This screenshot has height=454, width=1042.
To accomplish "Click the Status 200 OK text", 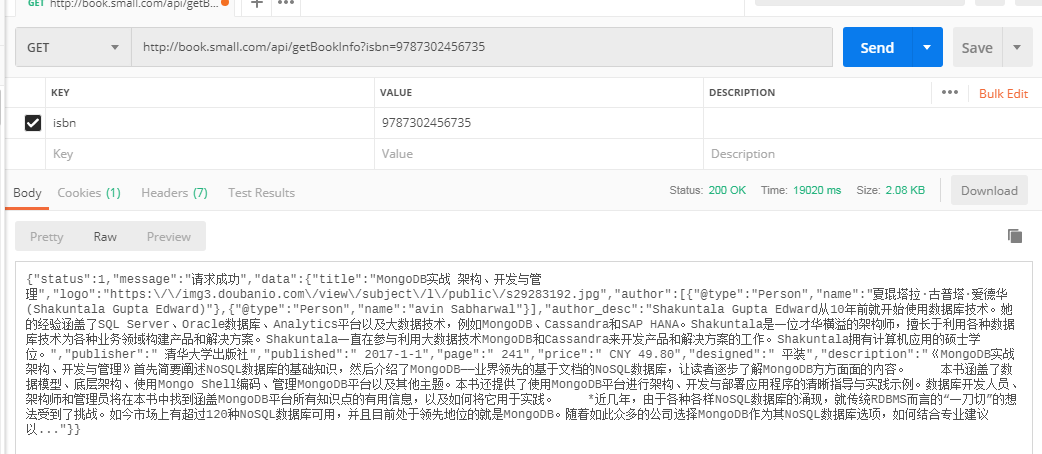I will click(708, 190).
